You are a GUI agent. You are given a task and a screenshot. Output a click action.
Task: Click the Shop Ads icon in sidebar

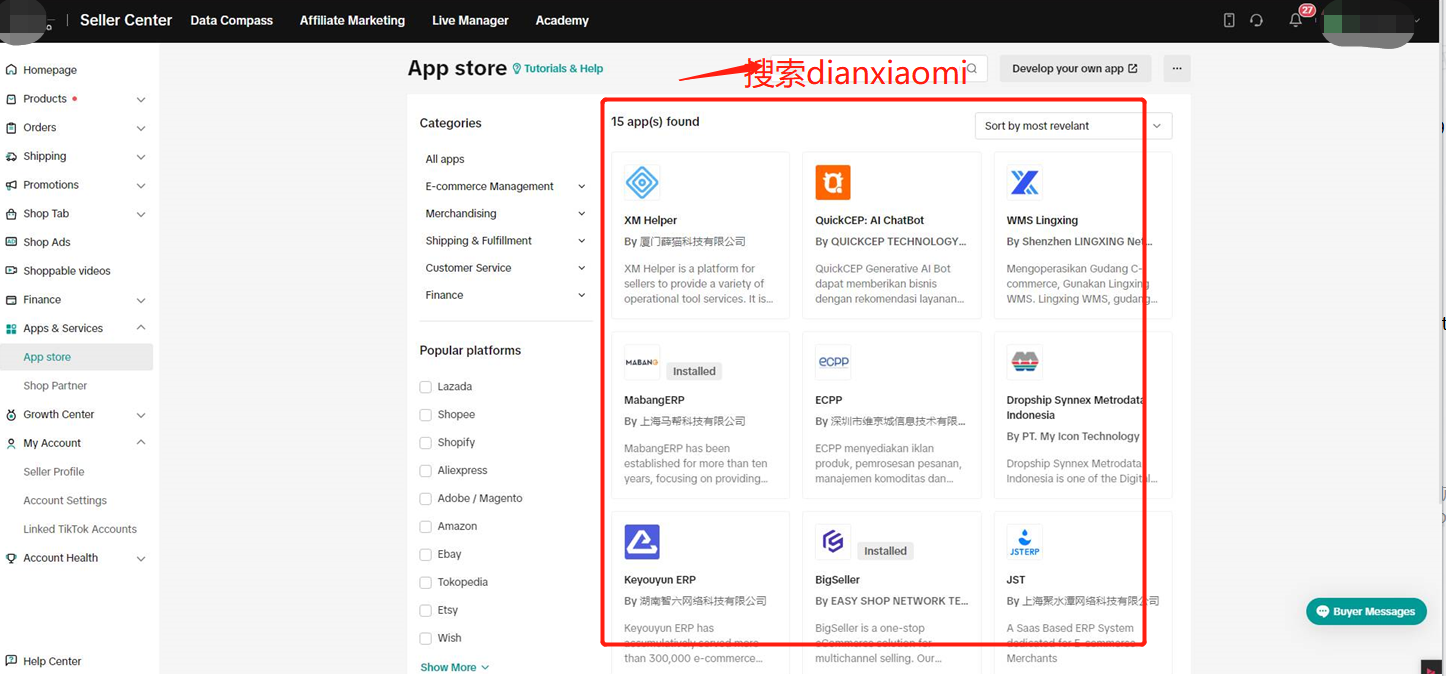point(11,242)
